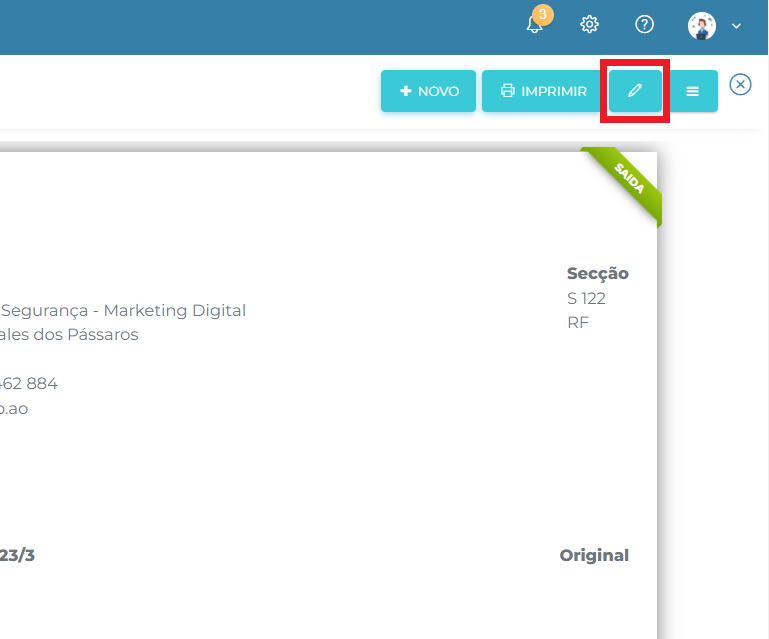The height and width of the screenshot is (639, 769).
Task: Select the document number ending 23/3
Action: (17, 555)
